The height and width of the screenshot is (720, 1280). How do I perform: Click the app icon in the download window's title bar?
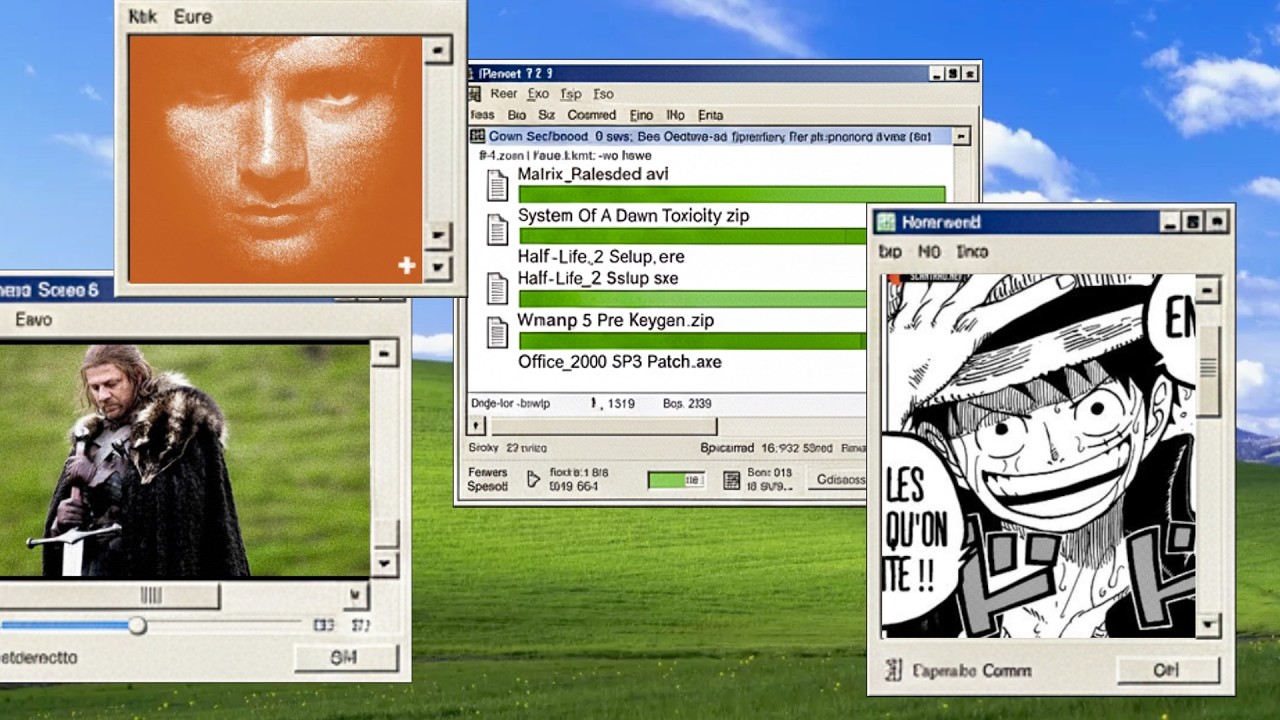tap(473, 73)
